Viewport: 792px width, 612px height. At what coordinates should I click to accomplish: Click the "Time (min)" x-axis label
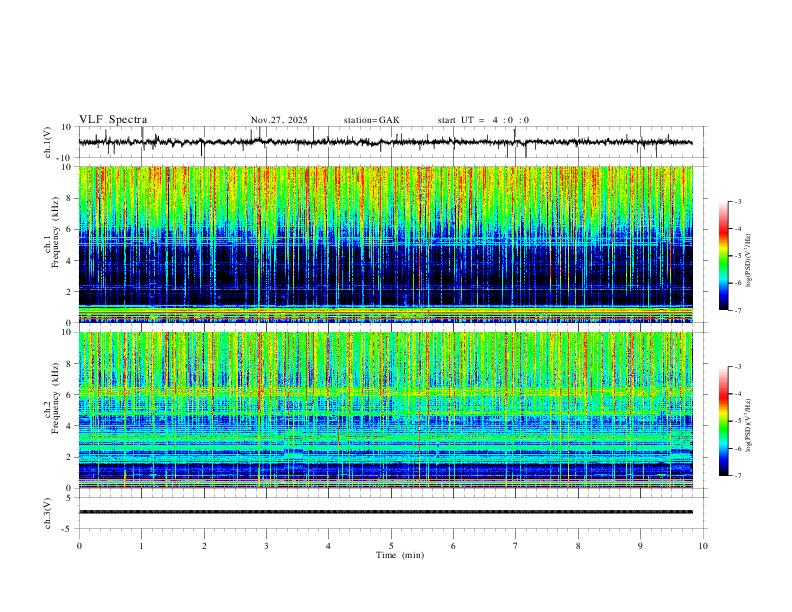(x=400, y=555)
